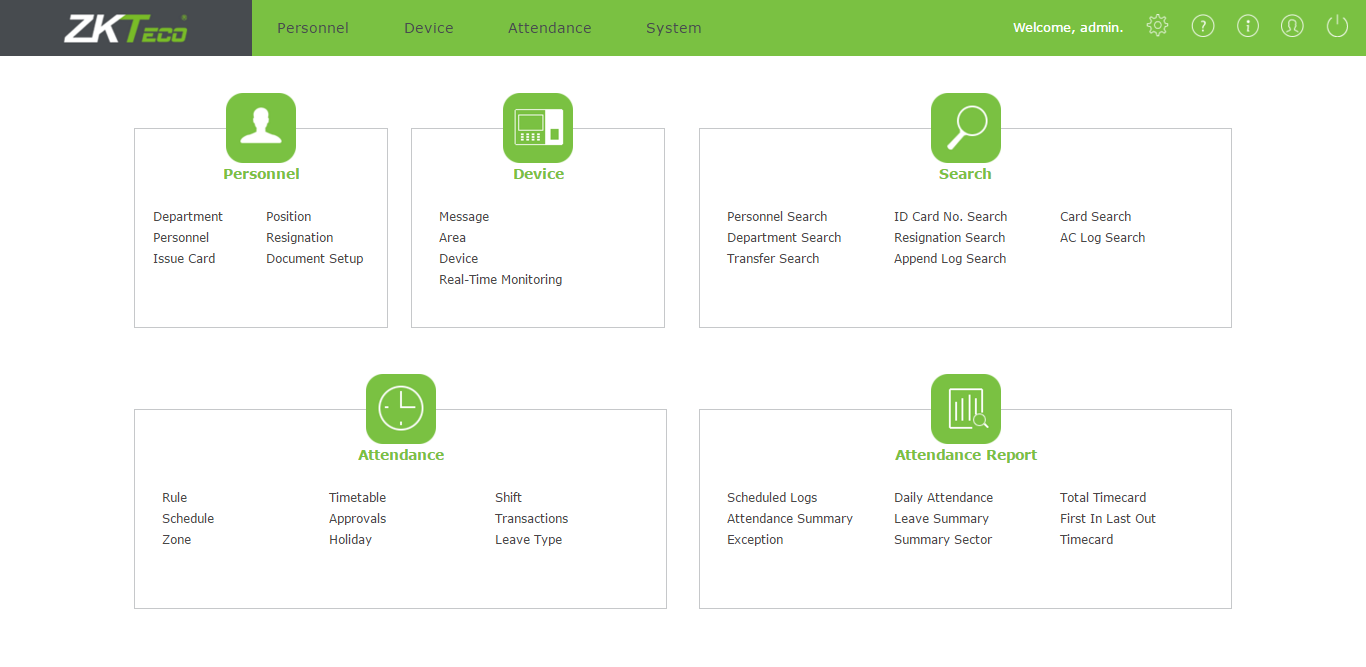Click the Device terminal icon
Image resolution: width=1366 pixels, height=667 pixels.
tap(538, 128)
